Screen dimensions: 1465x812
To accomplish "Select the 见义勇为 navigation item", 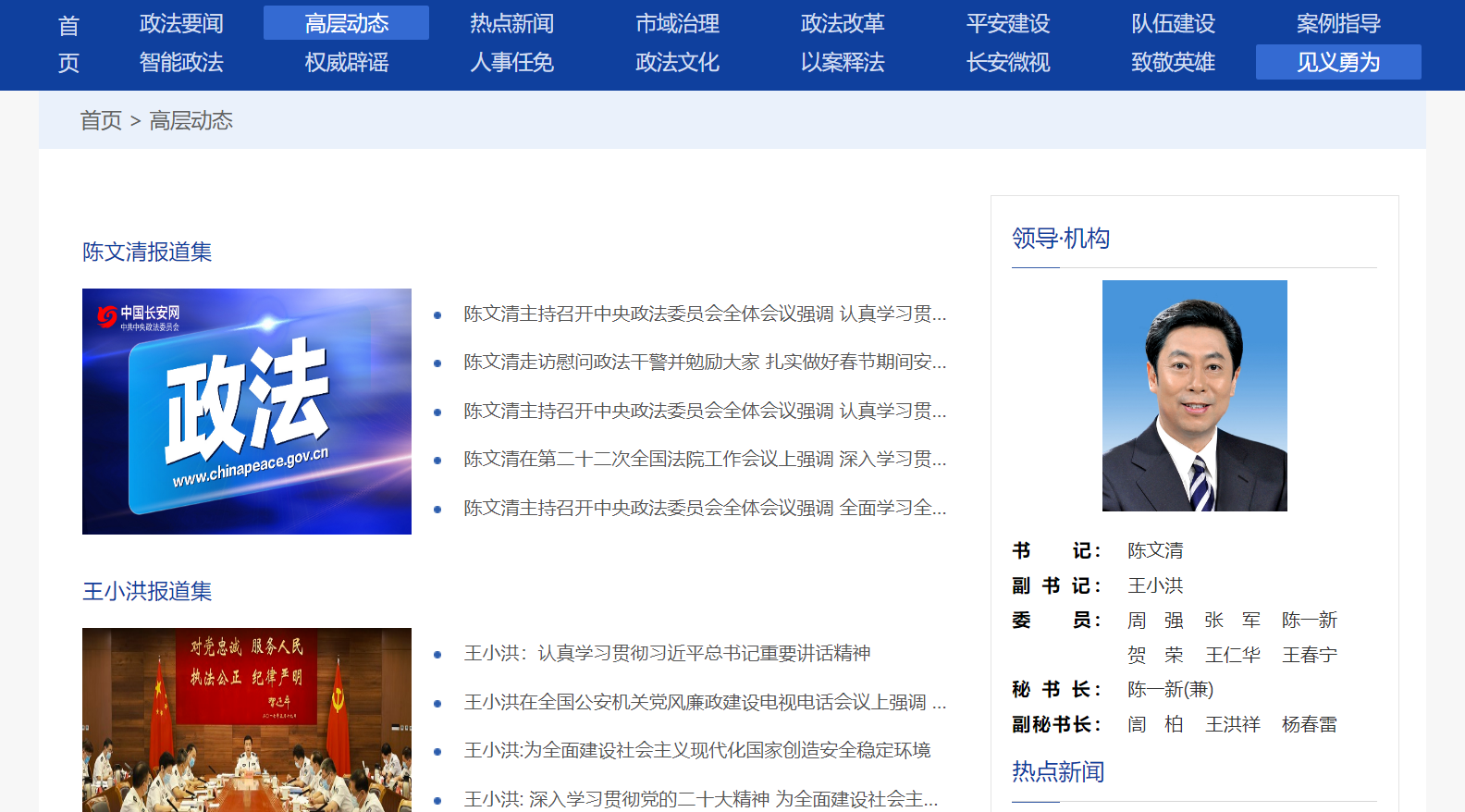I will pyautogui.click(x=1337, y=62).
